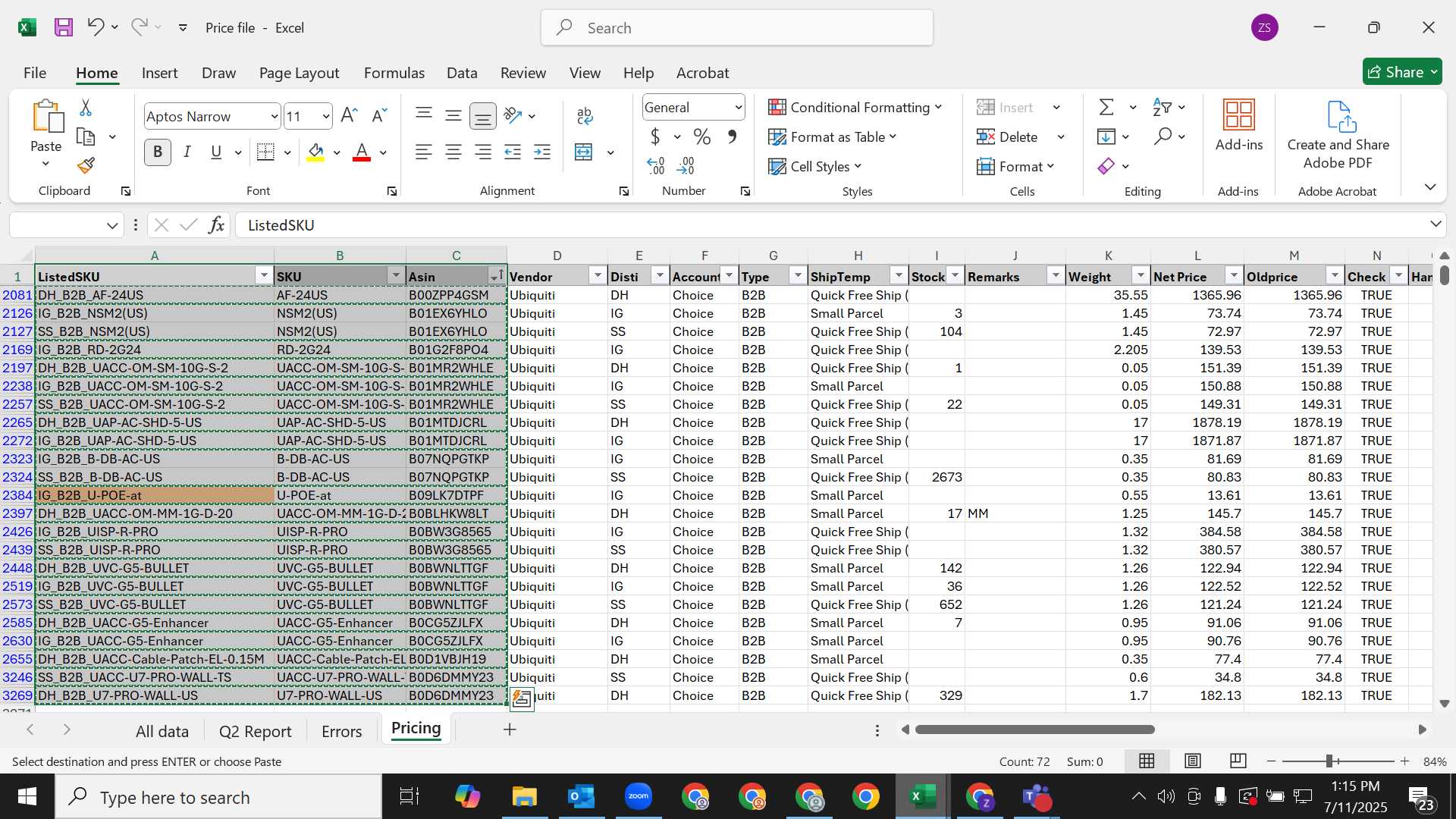Toggle Middle Align button
Viewport: 1456px width, 819px height.
[453, 115]
